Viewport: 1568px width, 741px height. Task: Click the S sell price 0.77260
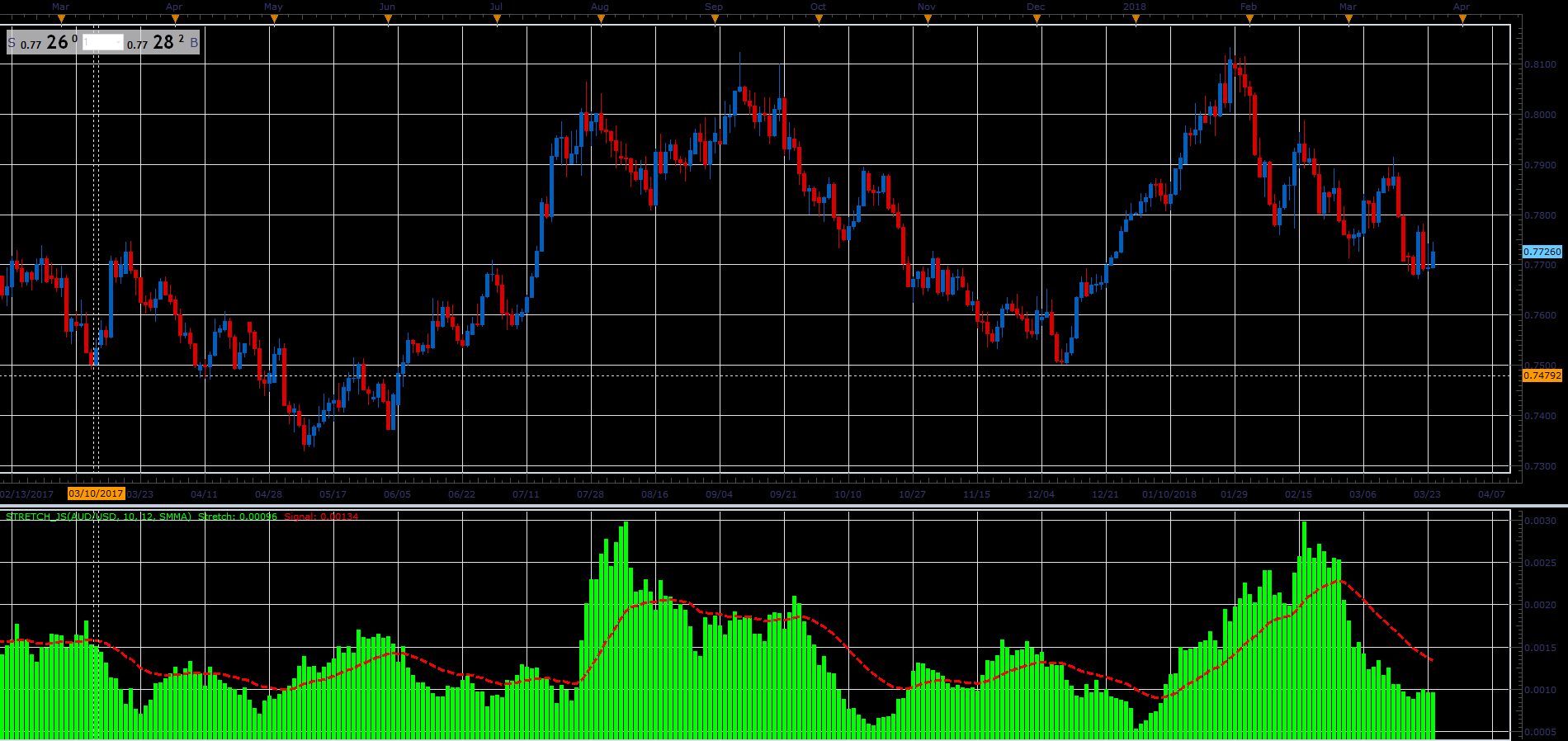click(x=43, y=42)
